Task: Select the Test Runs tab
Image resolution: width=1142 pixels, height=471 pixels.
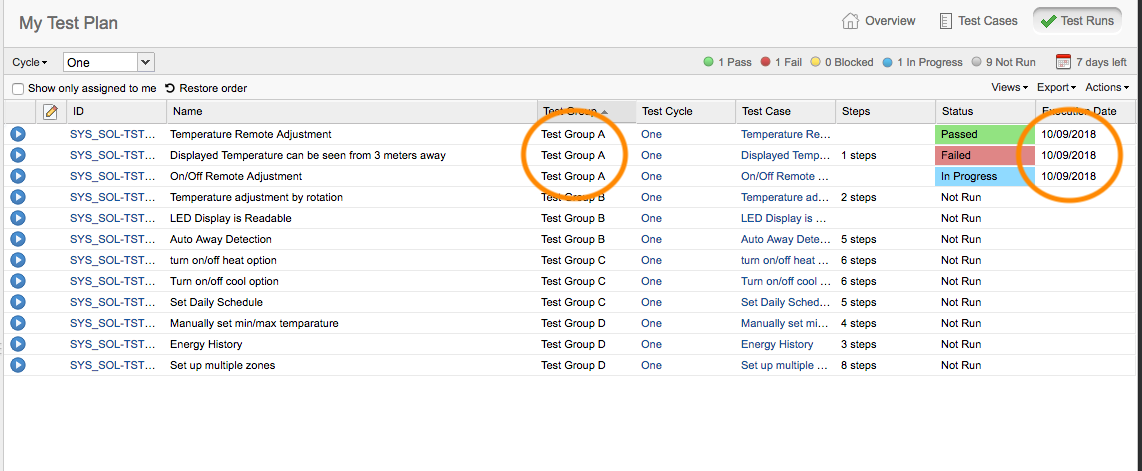Action: coord(1077,20)
